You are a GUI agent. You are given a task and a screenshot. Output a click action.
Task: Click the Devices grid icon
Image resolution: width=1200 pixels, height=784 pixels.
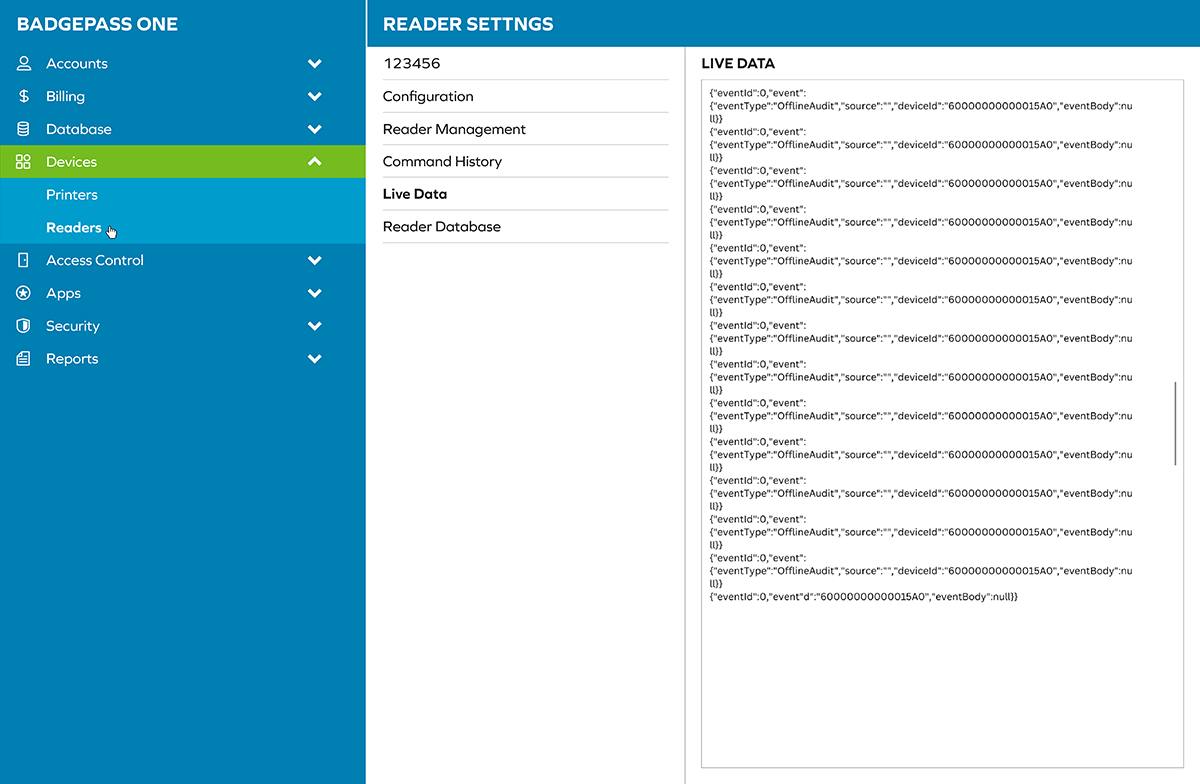click(x=24, y=162)
